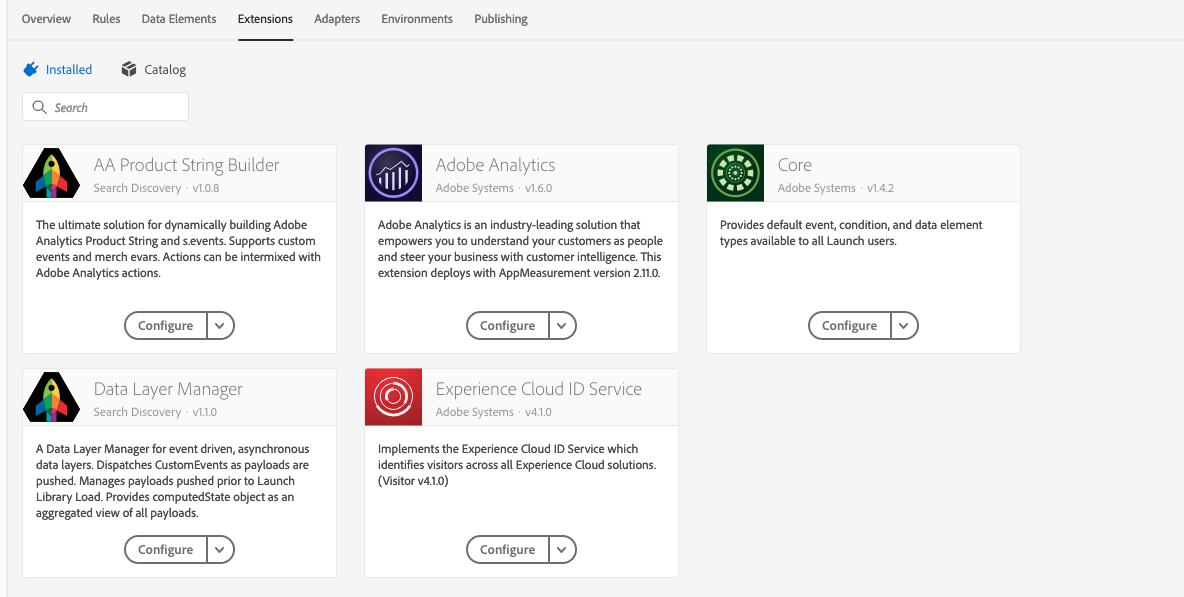Click the Experience Cloud ID Service description text
The width and height of the screenshot is (1184, 597).
click(x=517, y=465)
